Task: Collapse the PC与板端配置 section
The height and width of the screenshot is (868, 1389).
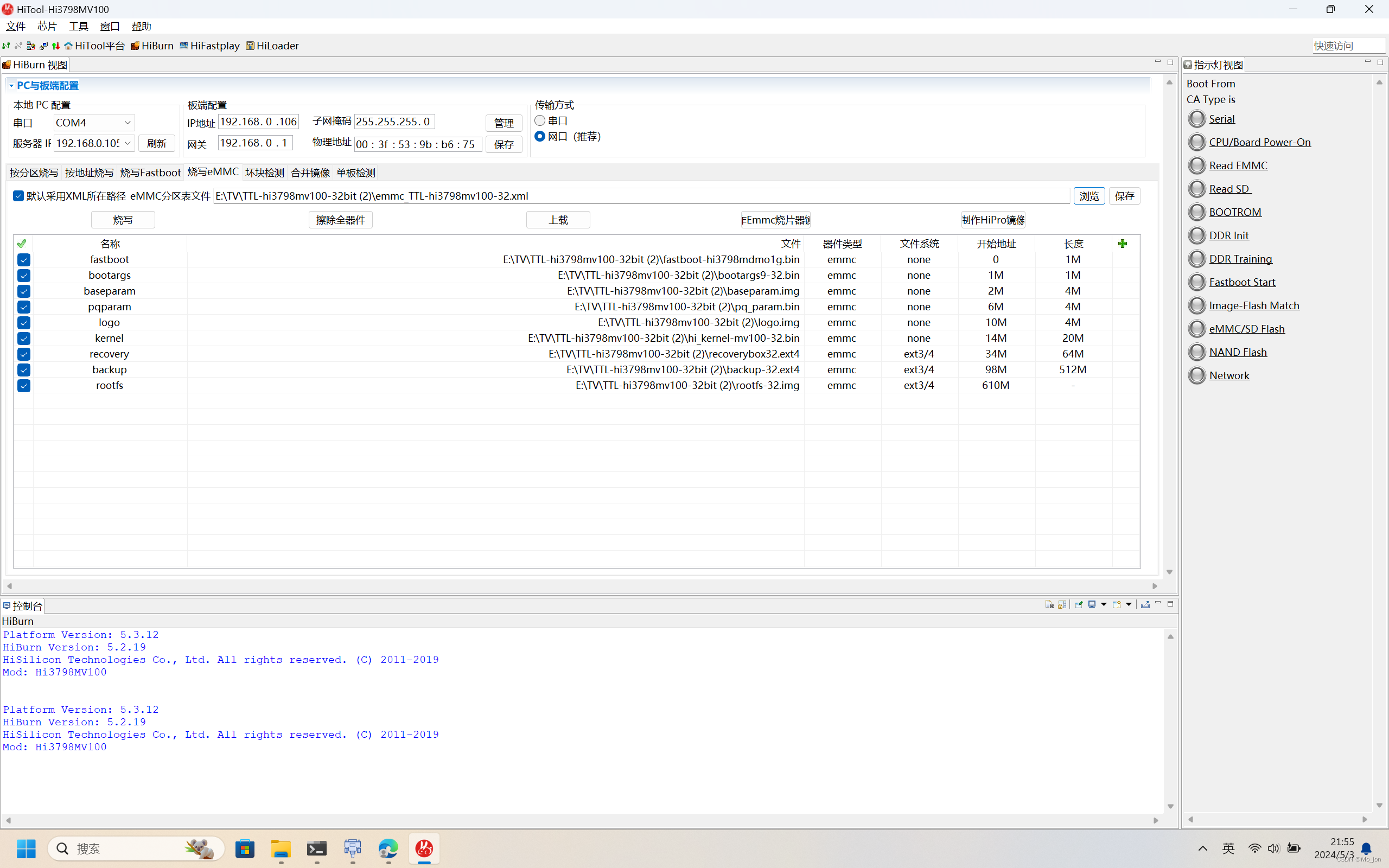Action: click(11, 86)
